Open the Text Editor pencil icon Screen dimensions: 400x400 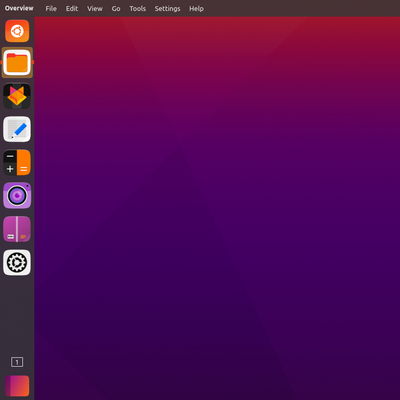coord(17,129)
